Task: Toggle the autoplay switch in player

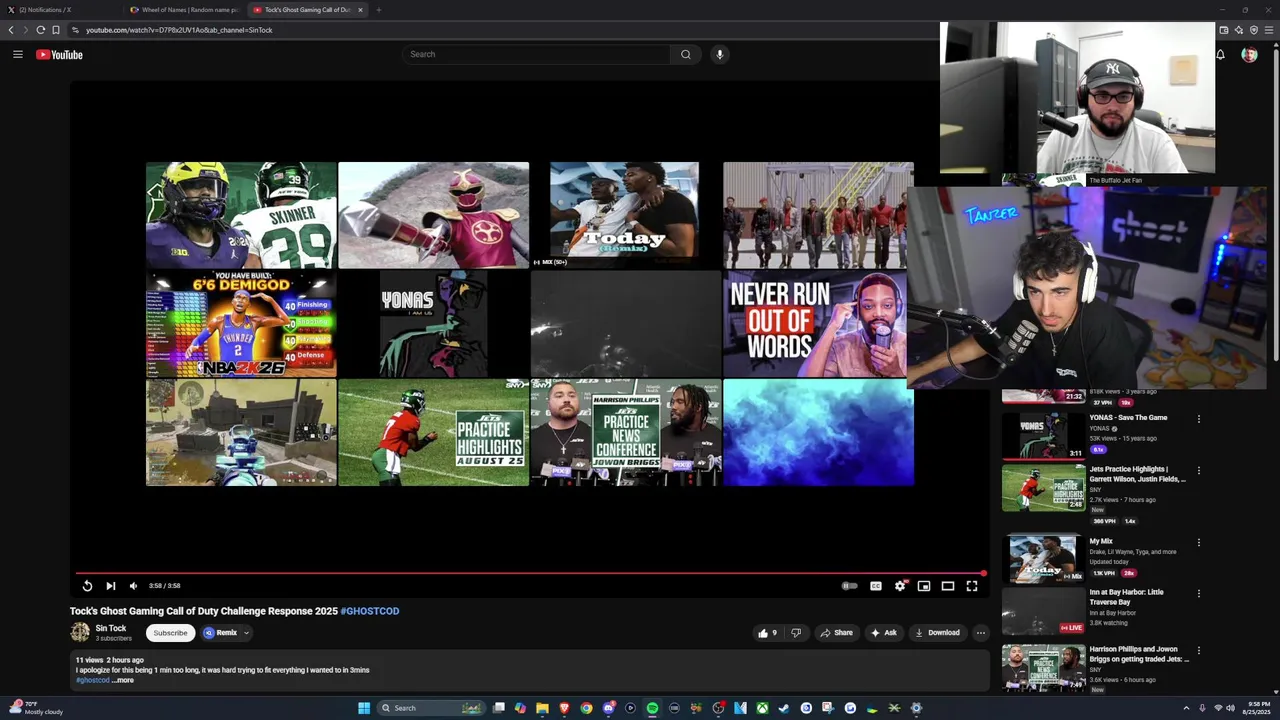Action: 849,586
